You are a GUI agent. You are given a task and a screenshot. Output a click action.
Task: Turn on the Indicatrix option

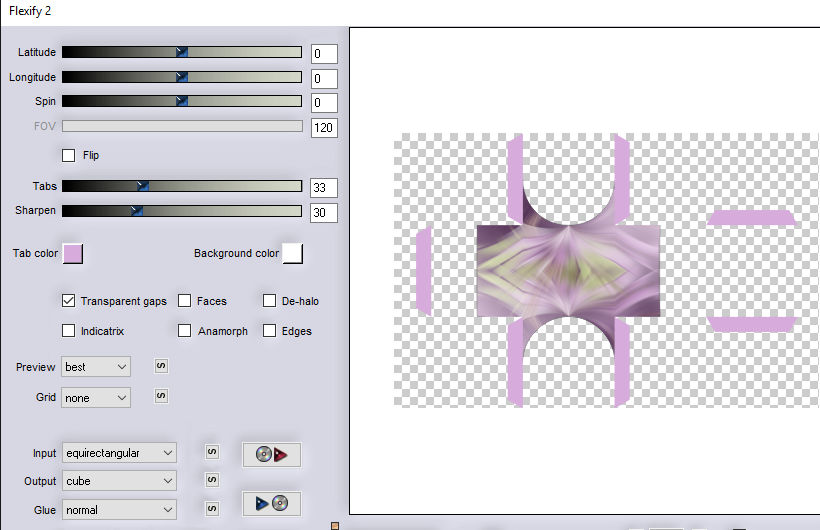(x=69, y=331)
